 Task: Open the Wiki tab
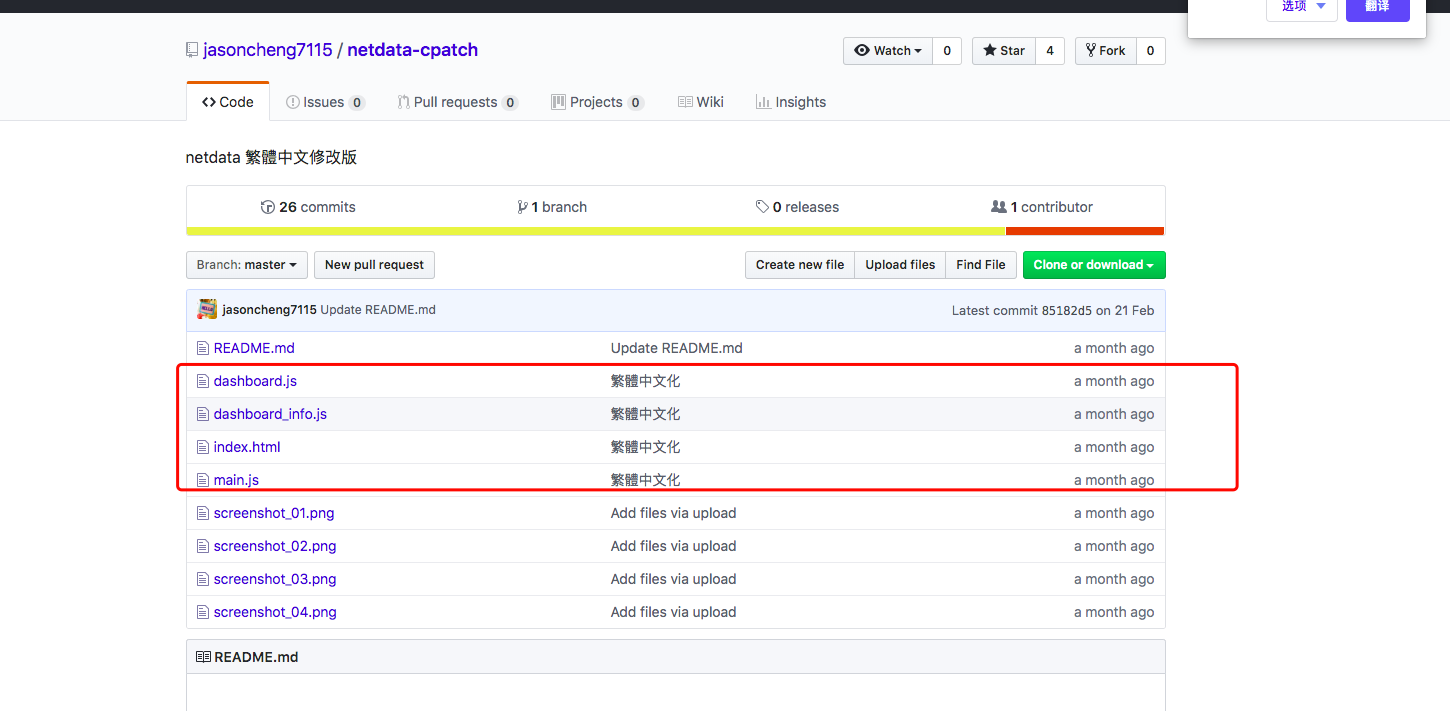click(x=700, y=102)
